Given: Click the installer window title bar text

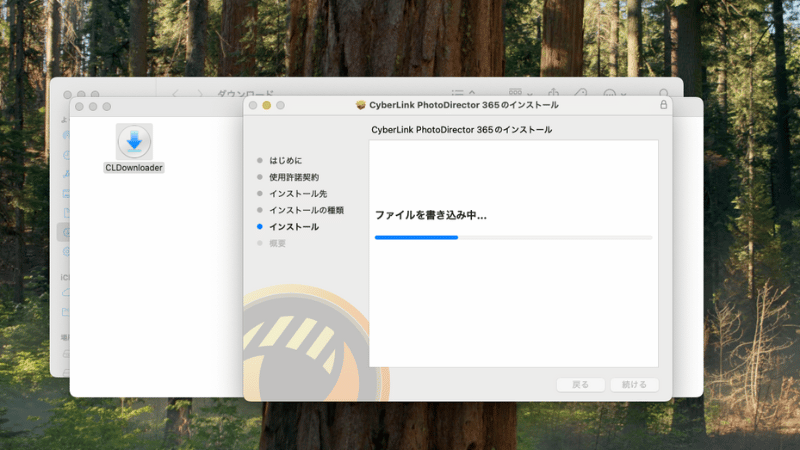Looking at the screenshot, I should click(463, 105).
